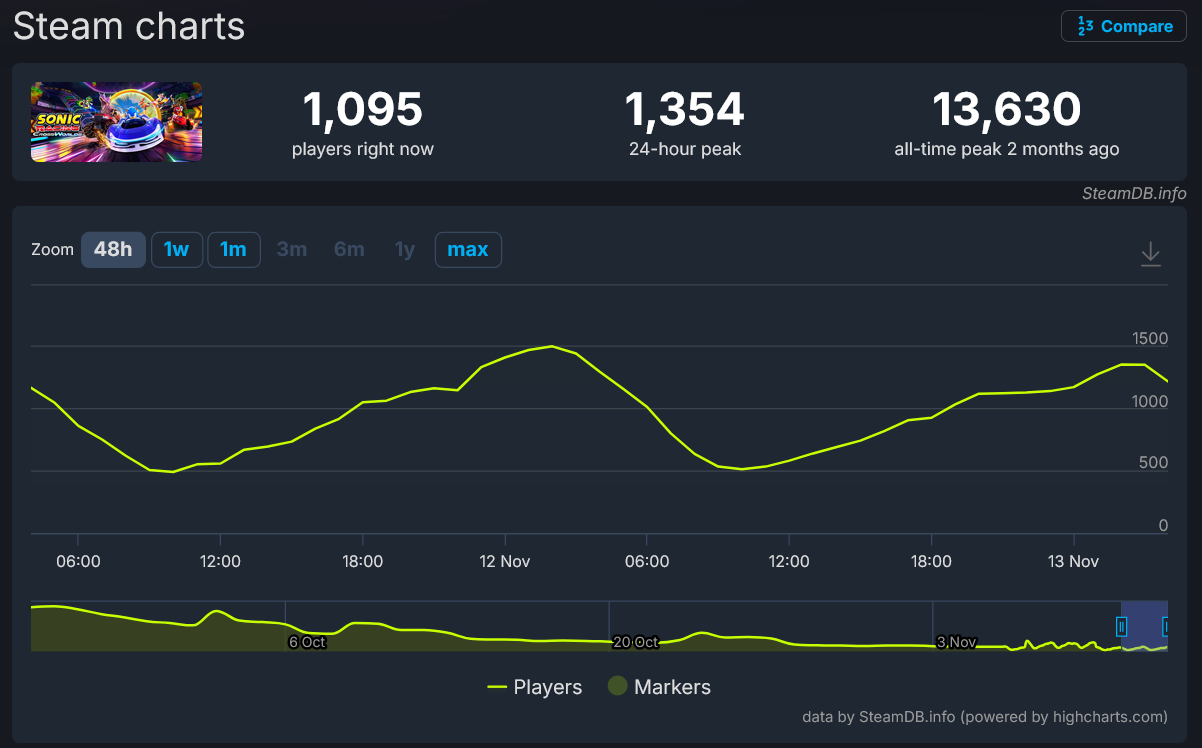The height and width of the screenshot is (748, 1202).
Task: Click the all-time peak 2 months ago caption
Action: 1007,150
